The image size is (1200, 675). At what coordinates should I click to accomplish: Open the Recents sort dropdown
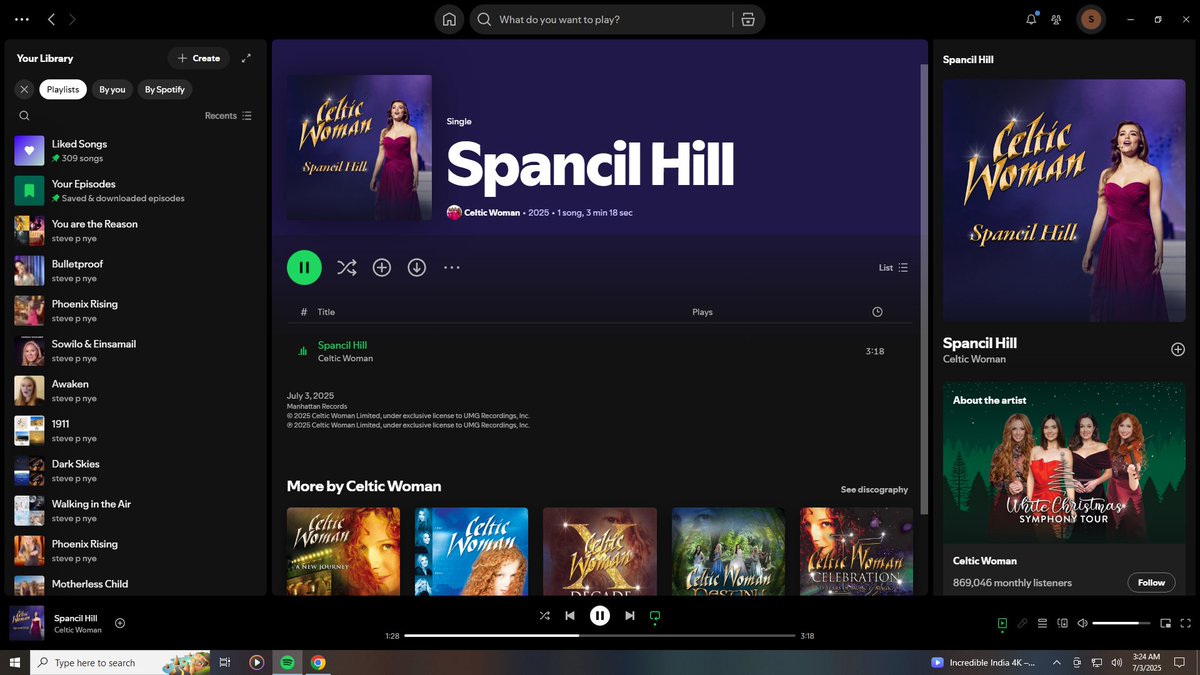(228, 116)
